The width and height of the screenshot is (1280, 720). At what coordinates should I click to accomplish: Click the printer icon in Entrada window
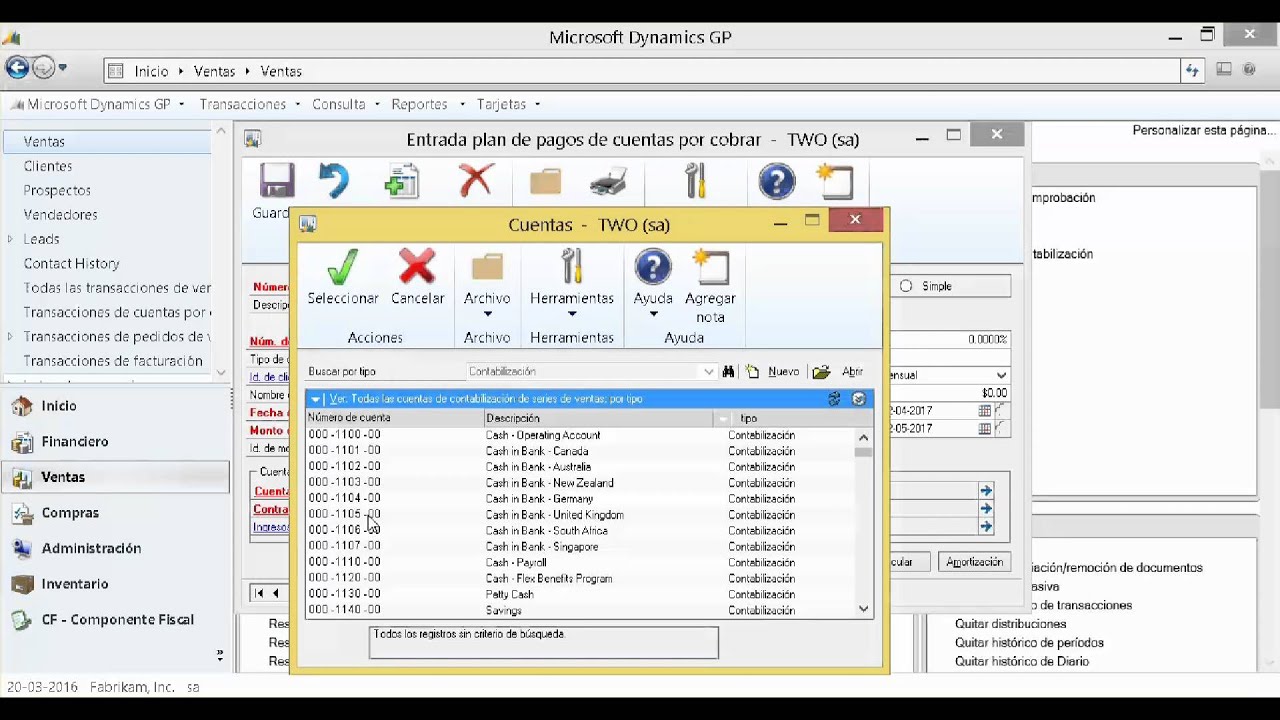click(x=609, y=183)
